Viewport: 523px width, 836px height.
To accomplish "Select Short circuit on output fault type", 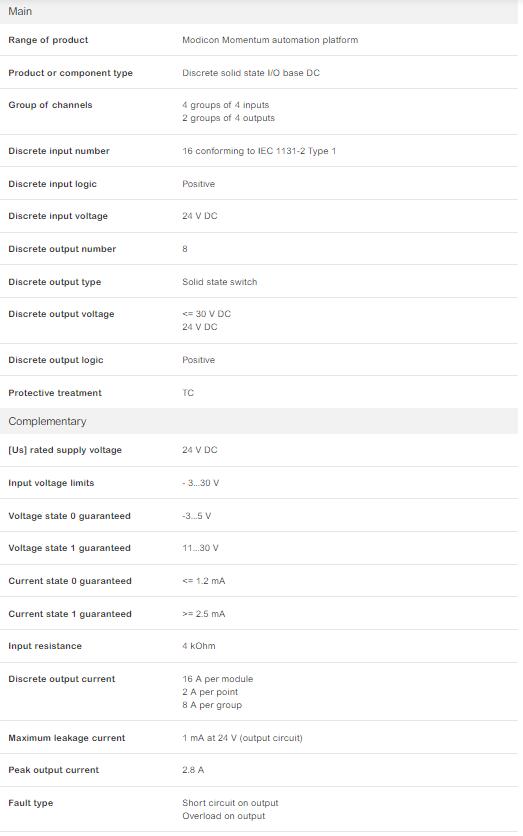I will [230, 803].
